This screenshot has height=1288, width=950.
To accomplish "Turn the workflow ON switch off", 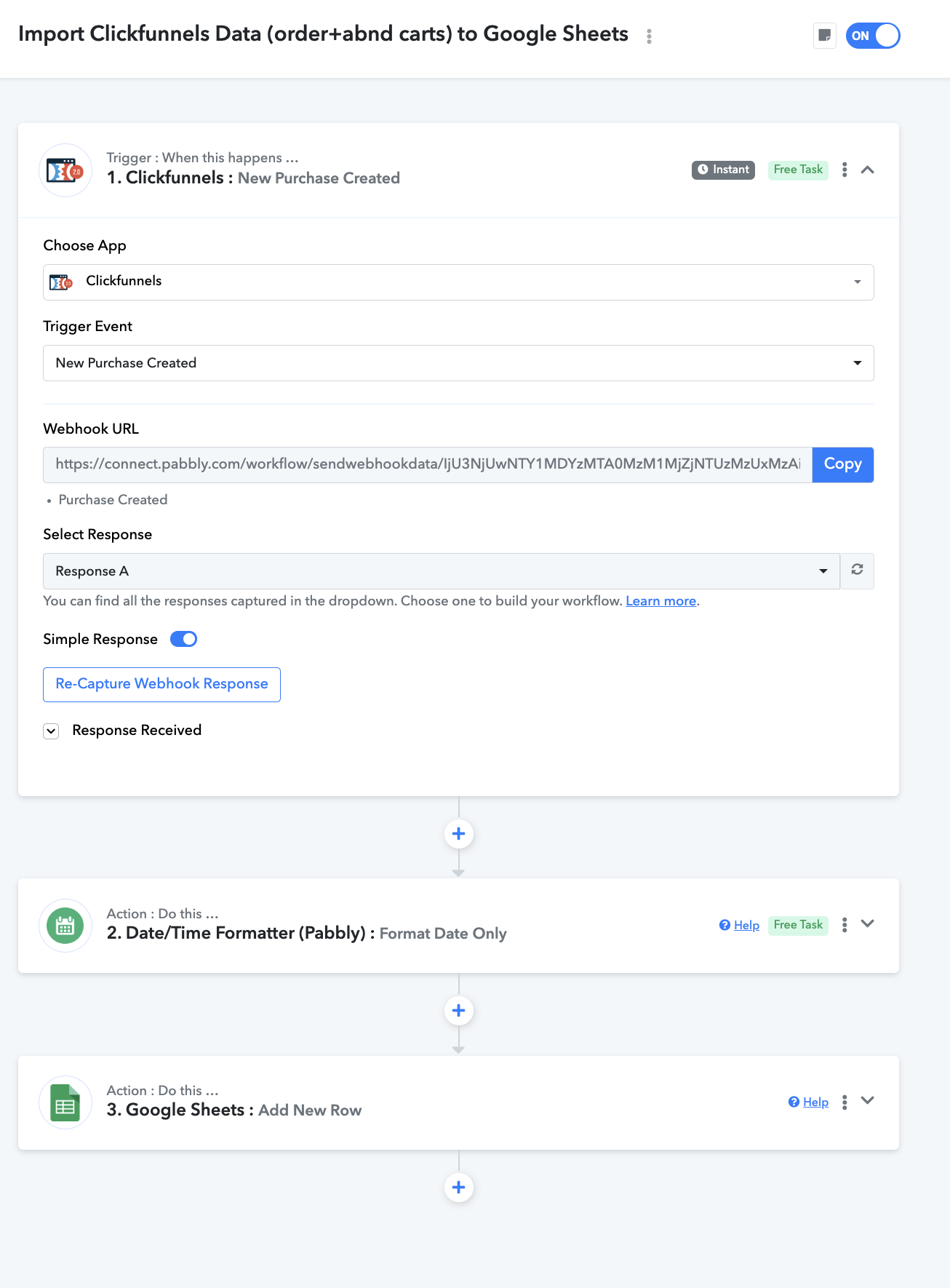I will [x=873, y=36].
